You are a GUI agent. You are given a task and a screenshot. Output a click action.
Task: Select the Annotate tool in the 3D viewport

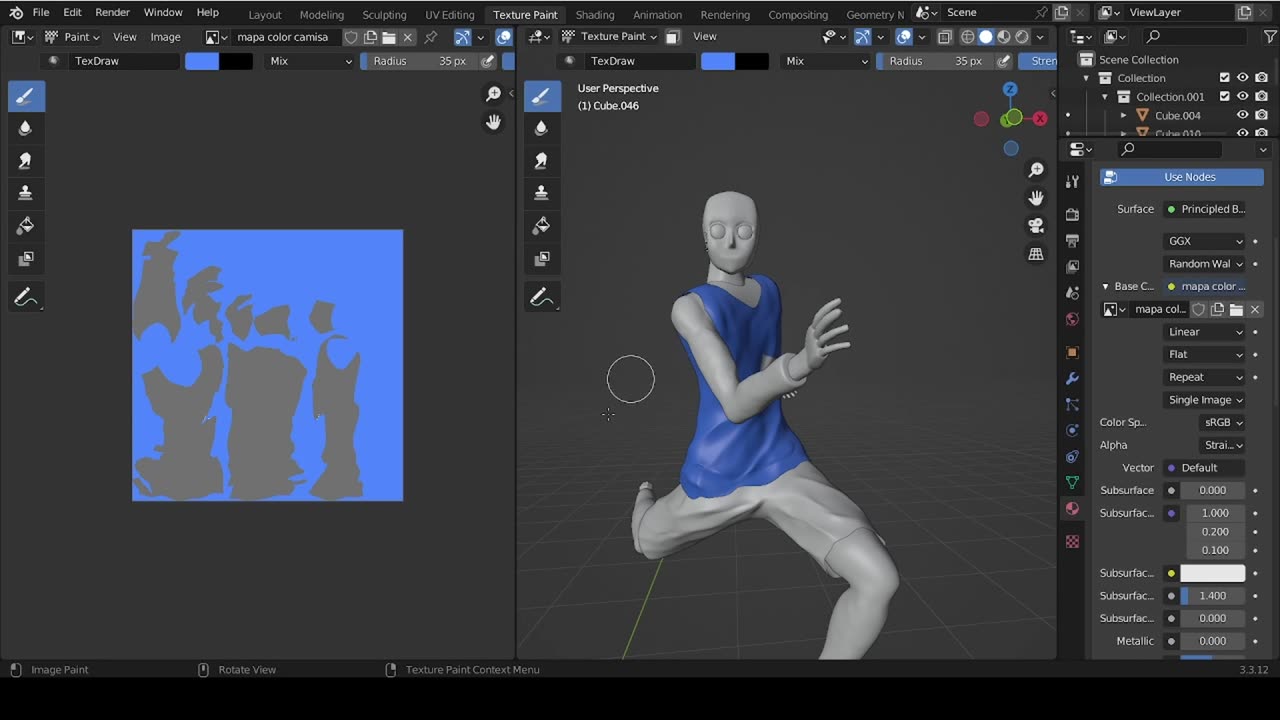tap(541, 297)
